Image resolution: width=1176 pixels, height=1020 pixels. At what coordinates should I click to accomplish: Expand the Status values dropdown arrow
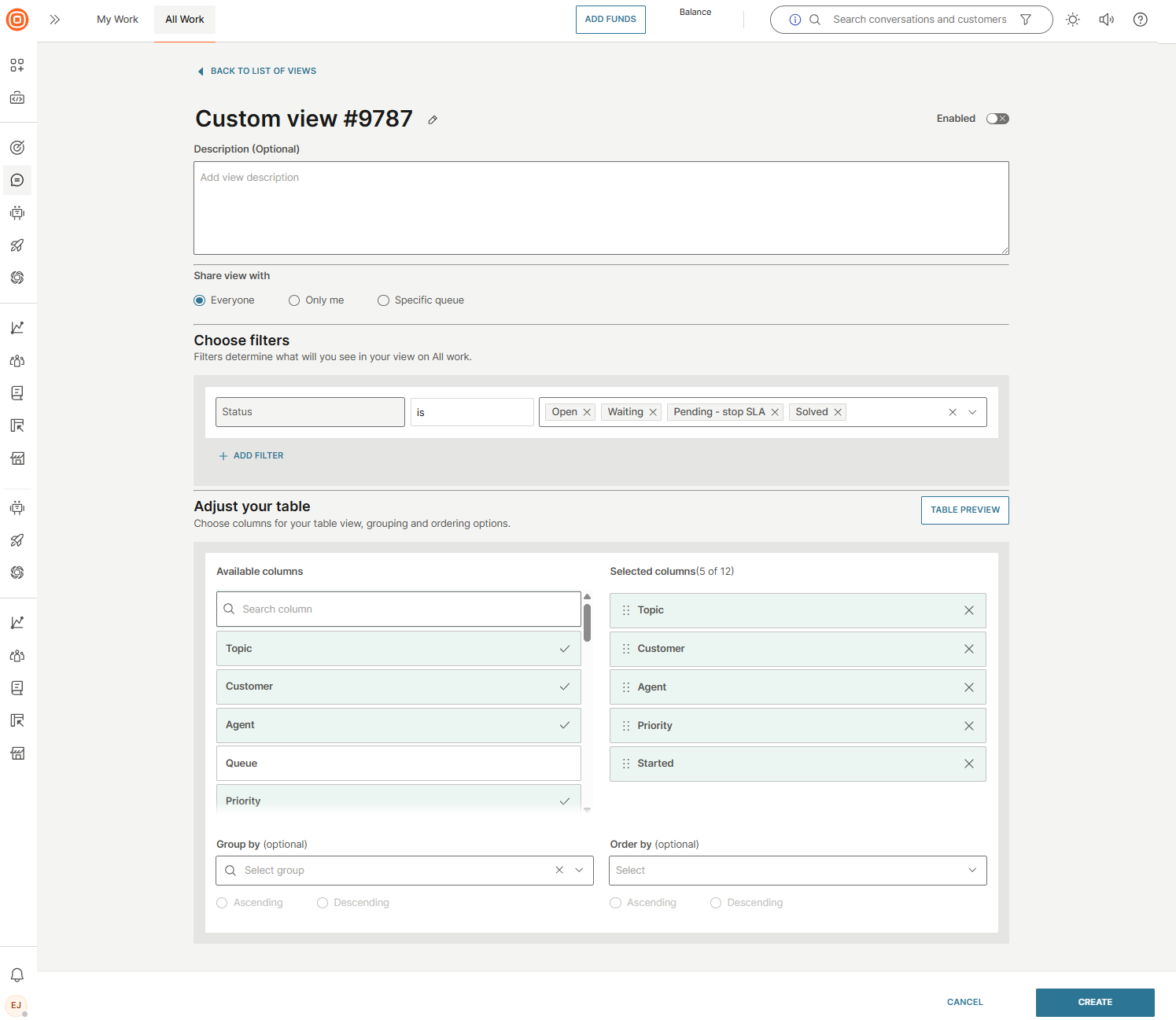972,412
